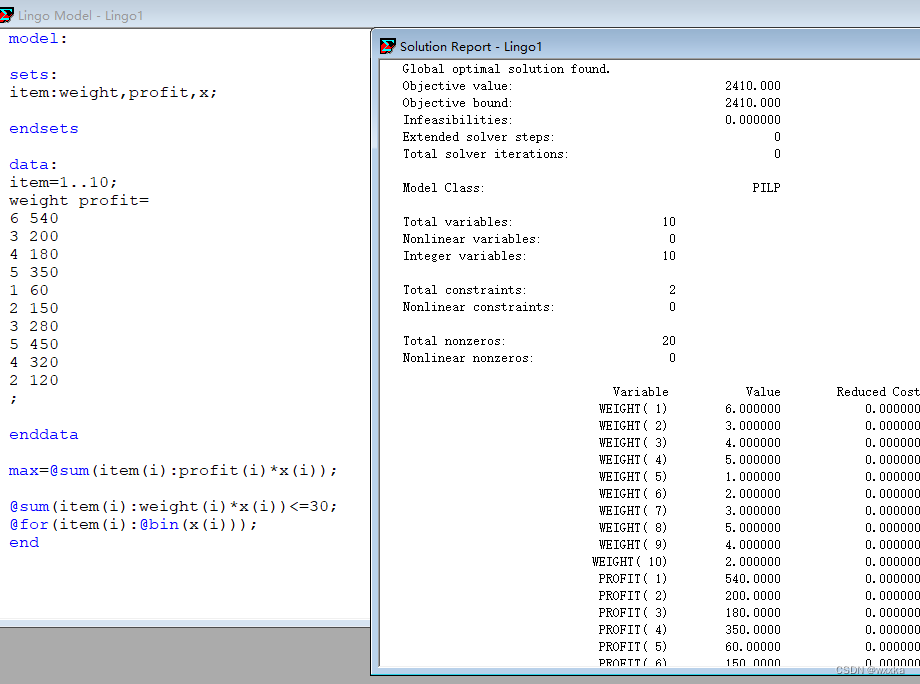Viewport: 920px width, 684px height.
Task: Click the PROFIT( 1) row
Action: coord(759,579)
